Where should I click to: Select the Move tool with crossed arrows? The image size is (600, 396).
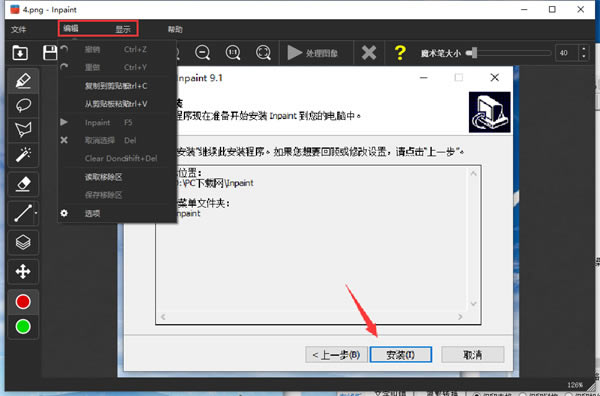tap(23, 272)
